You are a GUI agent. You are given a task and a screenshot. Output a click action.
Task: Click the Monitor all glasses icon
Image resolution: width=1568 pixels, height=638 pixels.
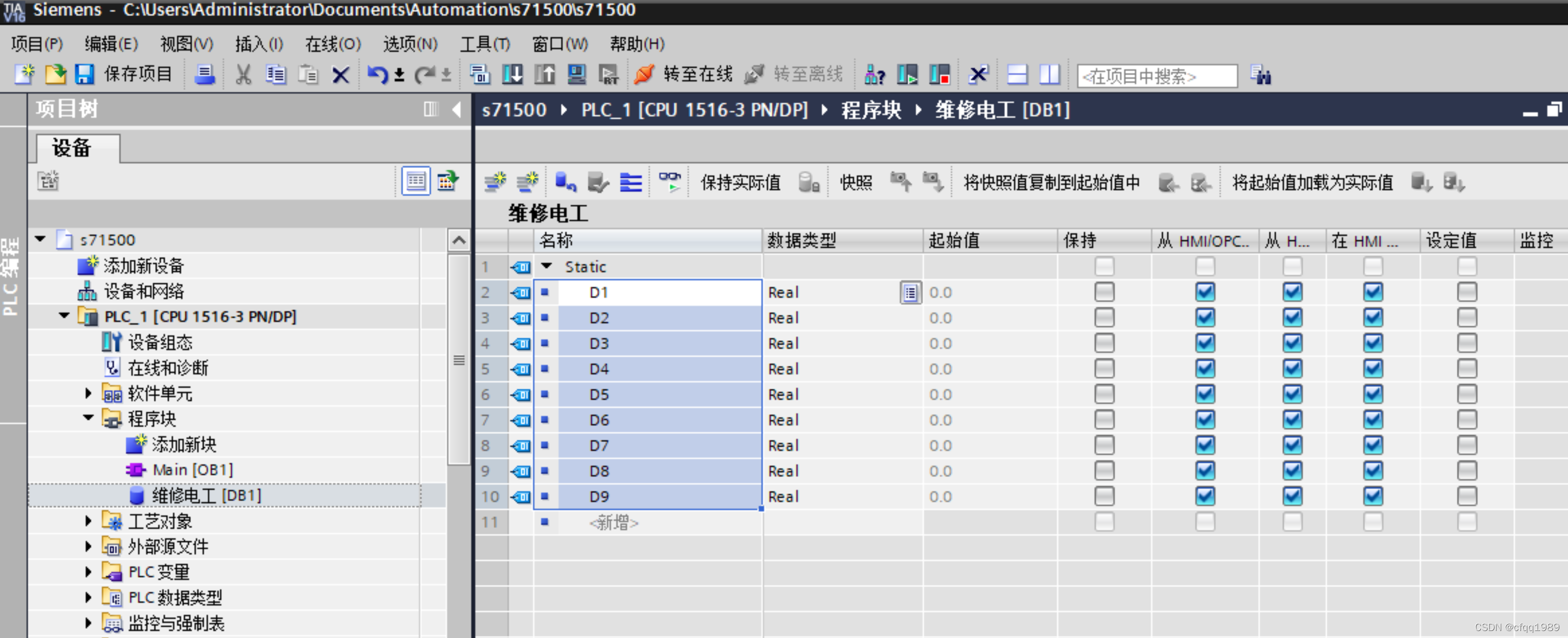coord(670,182)
